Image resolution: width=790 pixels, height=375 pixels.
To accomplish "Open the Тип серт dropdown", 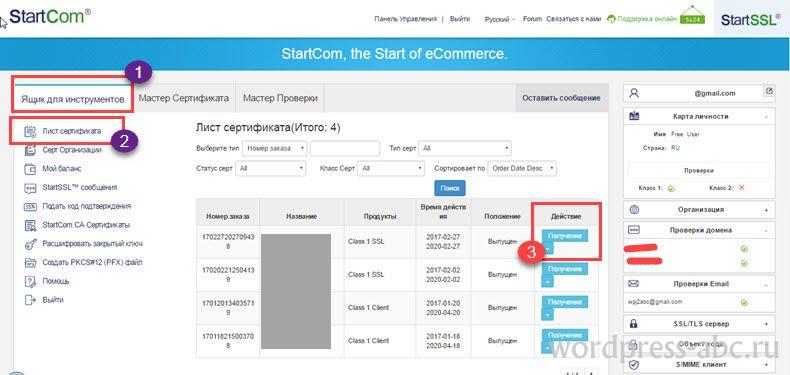I will coord(465,149).
